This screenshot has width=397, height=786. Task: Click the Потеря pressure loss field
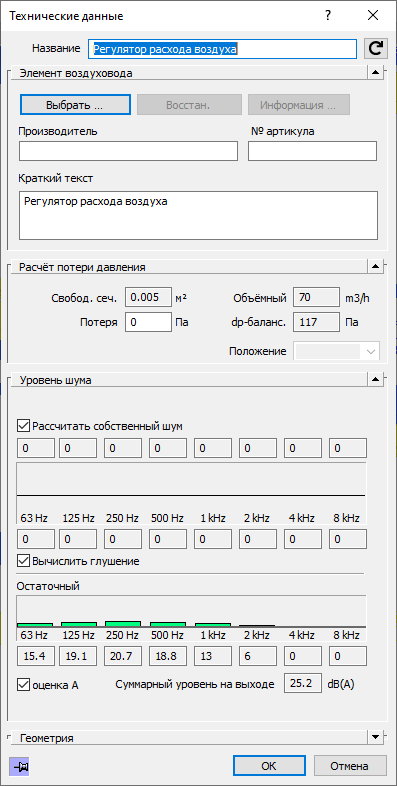[148, 322]
